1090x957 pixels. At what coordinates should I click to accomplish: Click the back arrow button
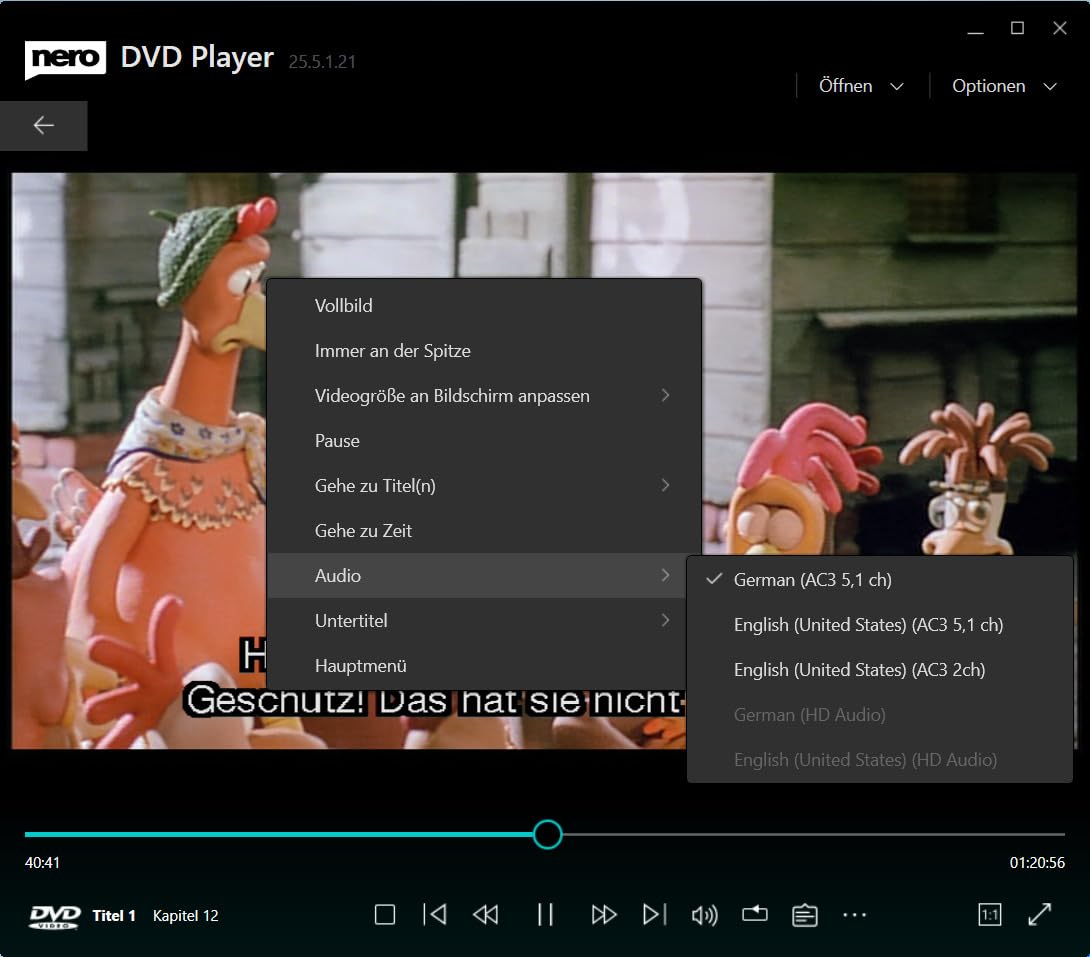coord(44,125)
